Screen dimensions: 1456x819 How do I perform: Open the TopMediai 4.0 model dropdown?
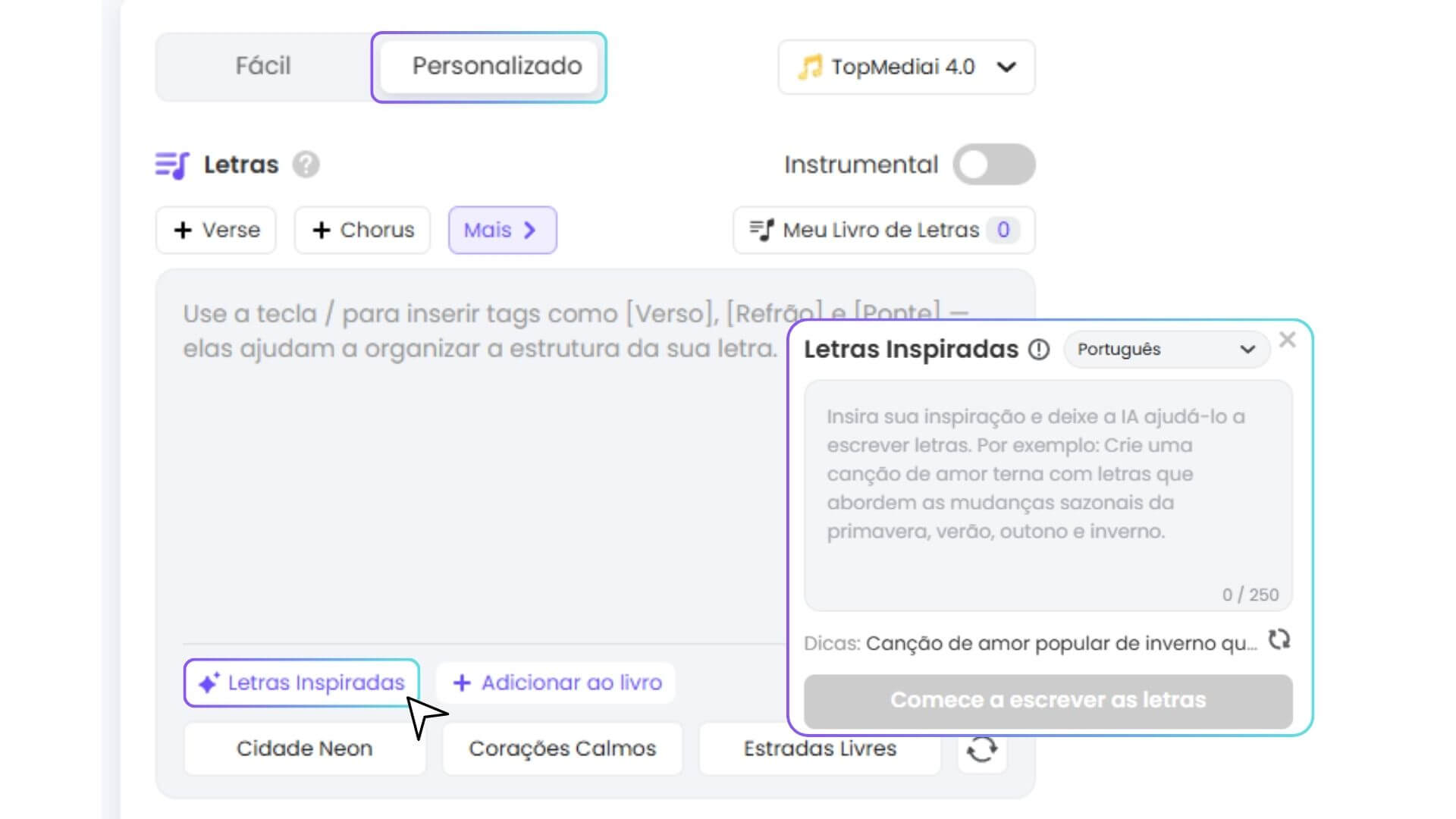tap(1009, 67)
